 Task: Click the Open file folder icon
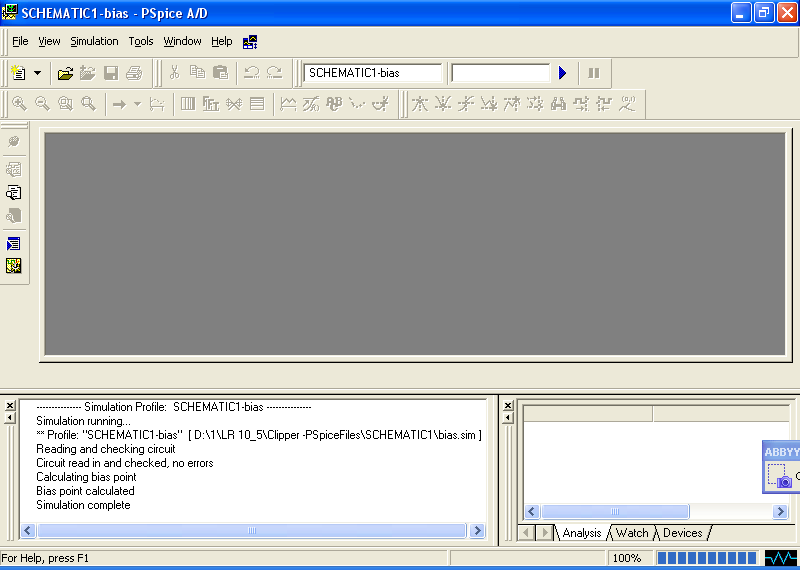click(65, 73)
